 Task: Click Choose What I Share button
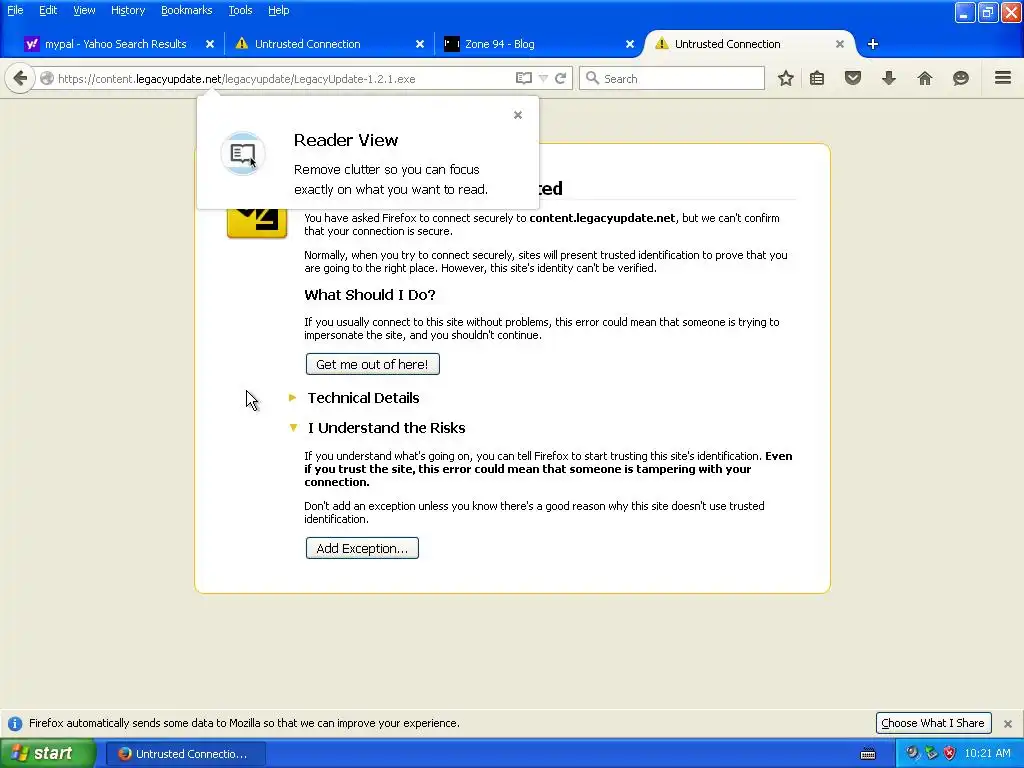(933, 723)
